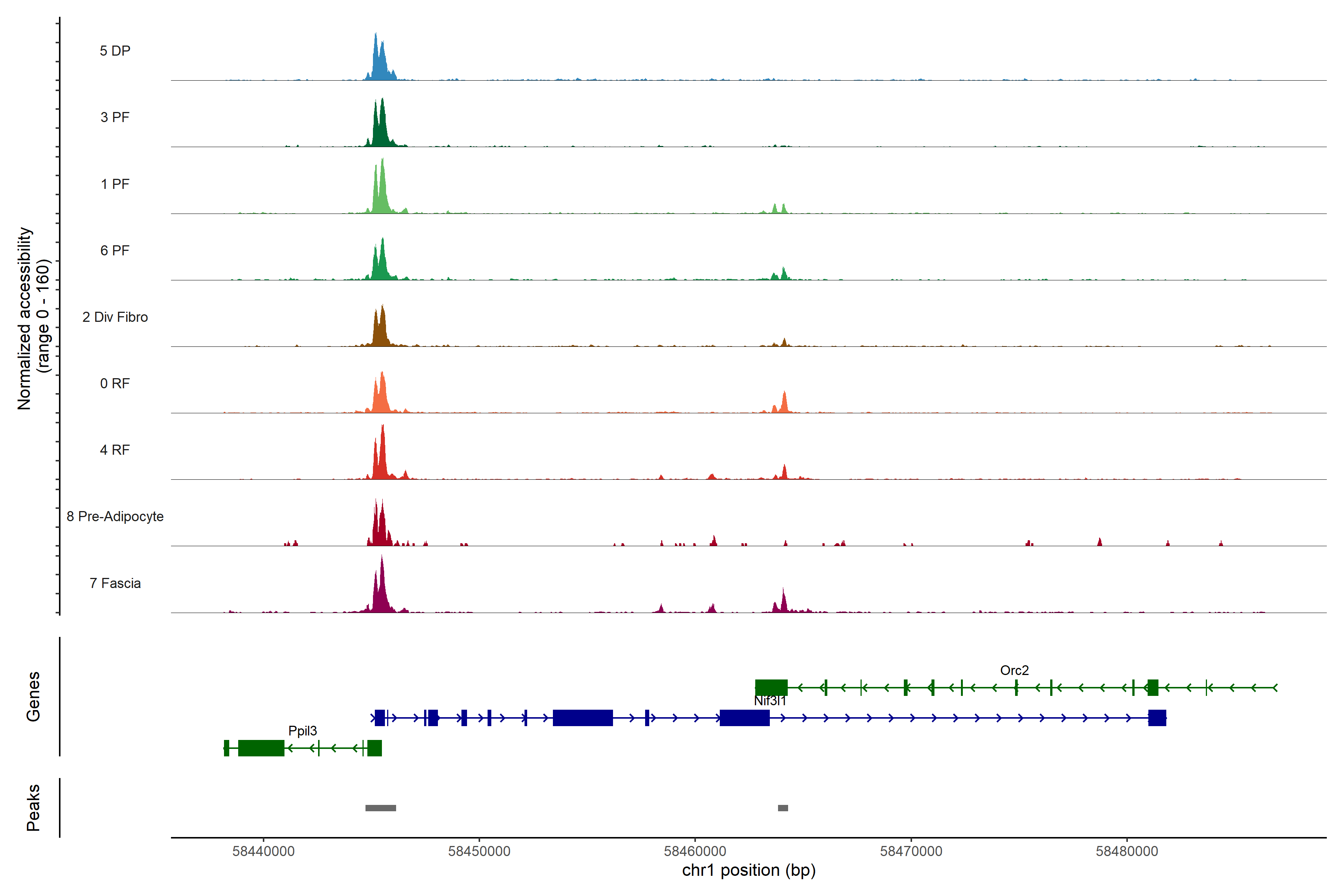This screenshot has width=1344, height=896.
Task: Click the Nif3l1 gene label
Action: click(770, 701)
